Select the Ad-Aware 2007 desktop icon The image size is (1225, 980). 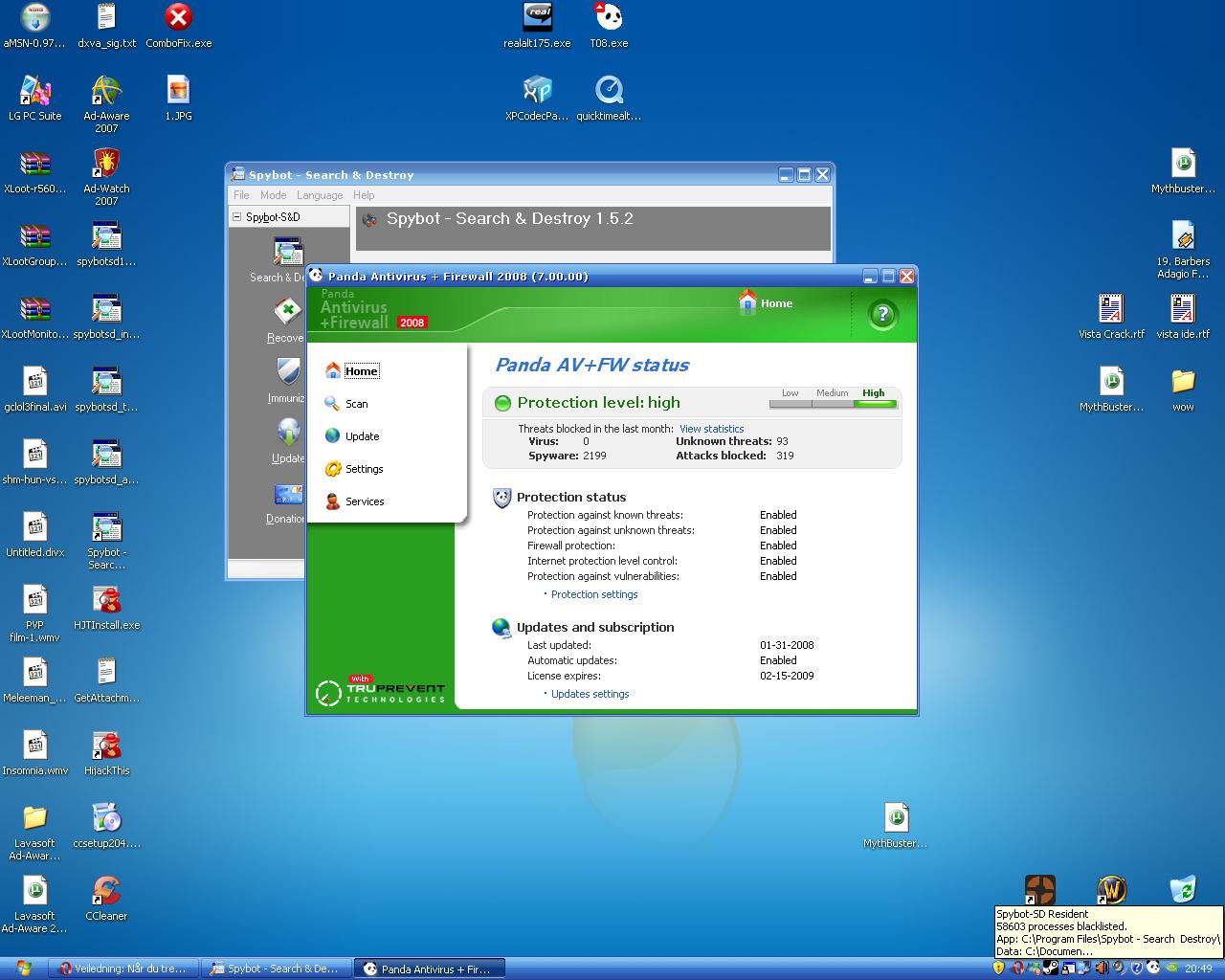pos(106,103)
